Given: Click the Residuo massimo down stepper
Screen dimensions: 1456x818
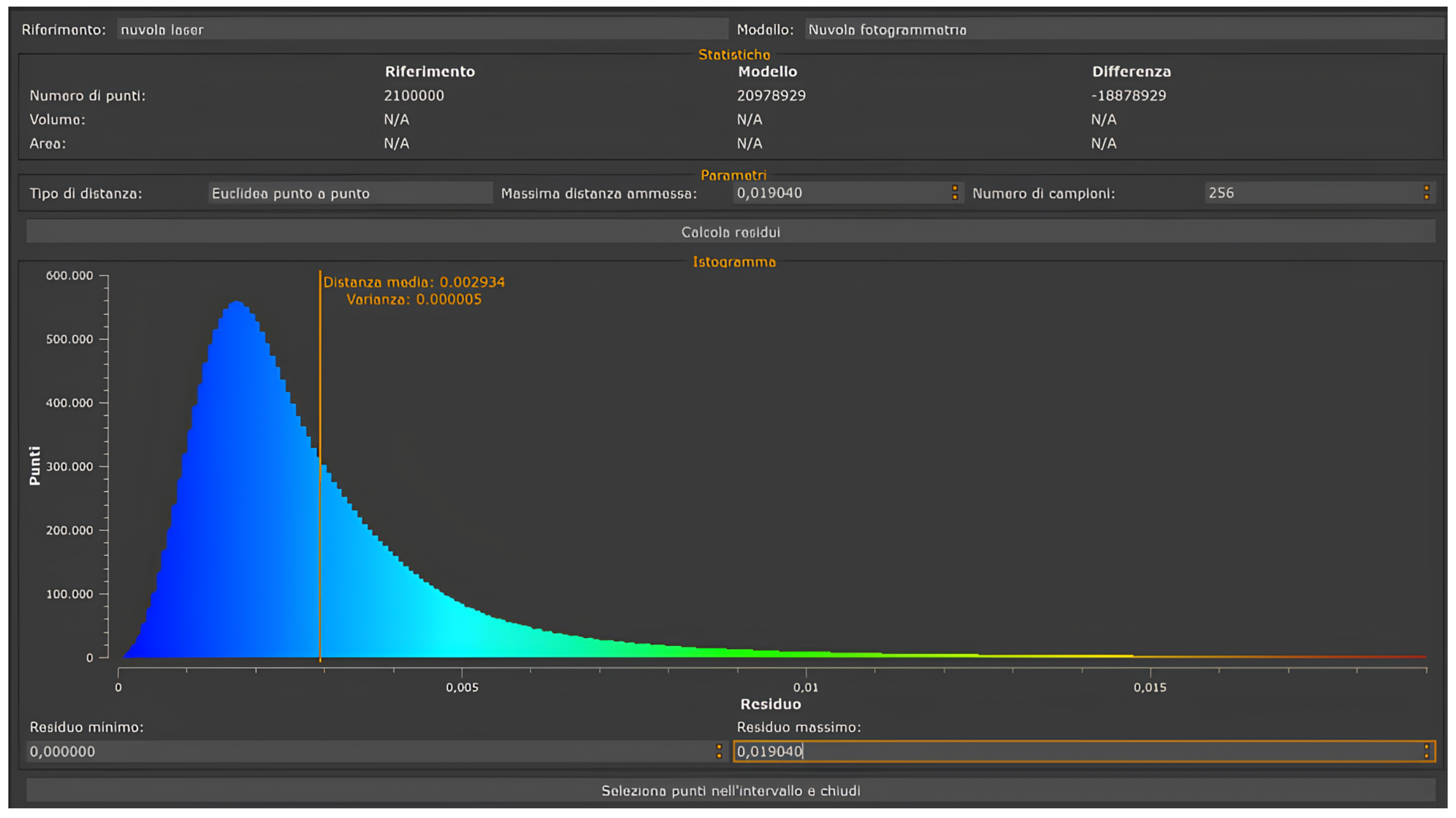Looking at the screenshot, I should [x=1426, y=756].
